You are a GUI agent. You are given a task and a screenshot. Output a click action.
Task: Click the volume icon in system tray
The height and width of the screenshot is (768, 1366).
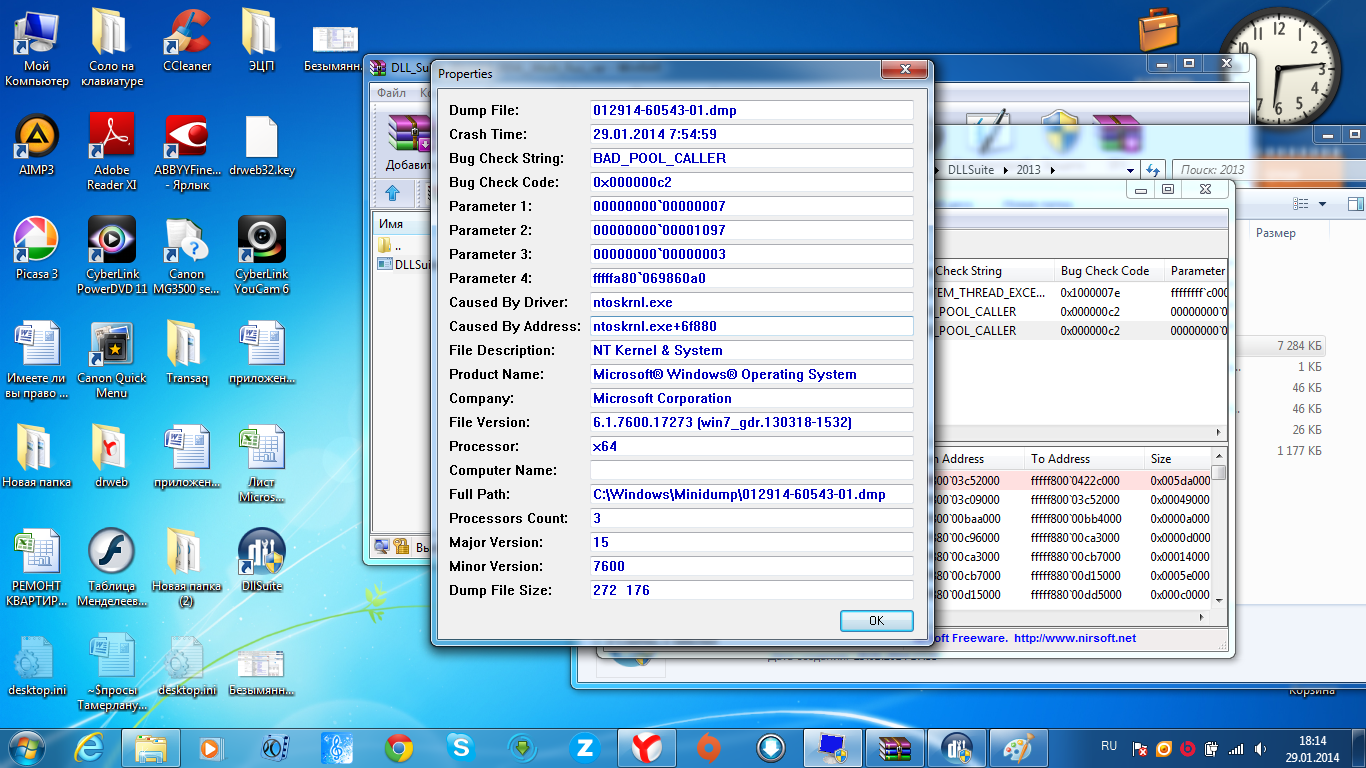click(1261, 748)
